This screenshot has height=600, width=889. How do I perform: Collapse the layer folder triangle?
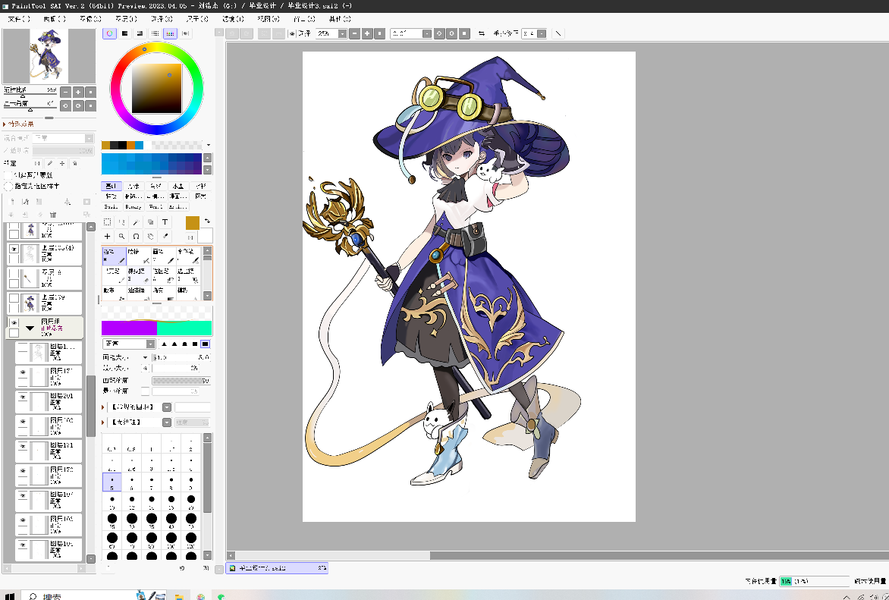(30, 328)
